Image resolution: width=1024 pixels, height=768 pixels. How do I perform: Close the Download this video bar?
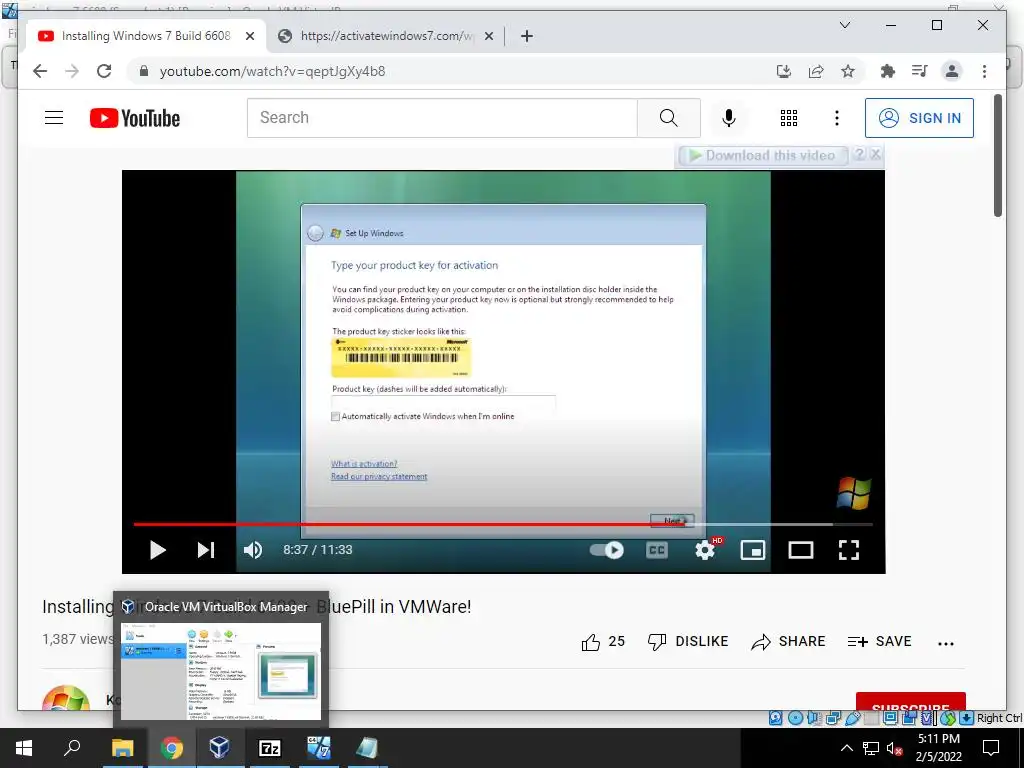coord(876,154)
